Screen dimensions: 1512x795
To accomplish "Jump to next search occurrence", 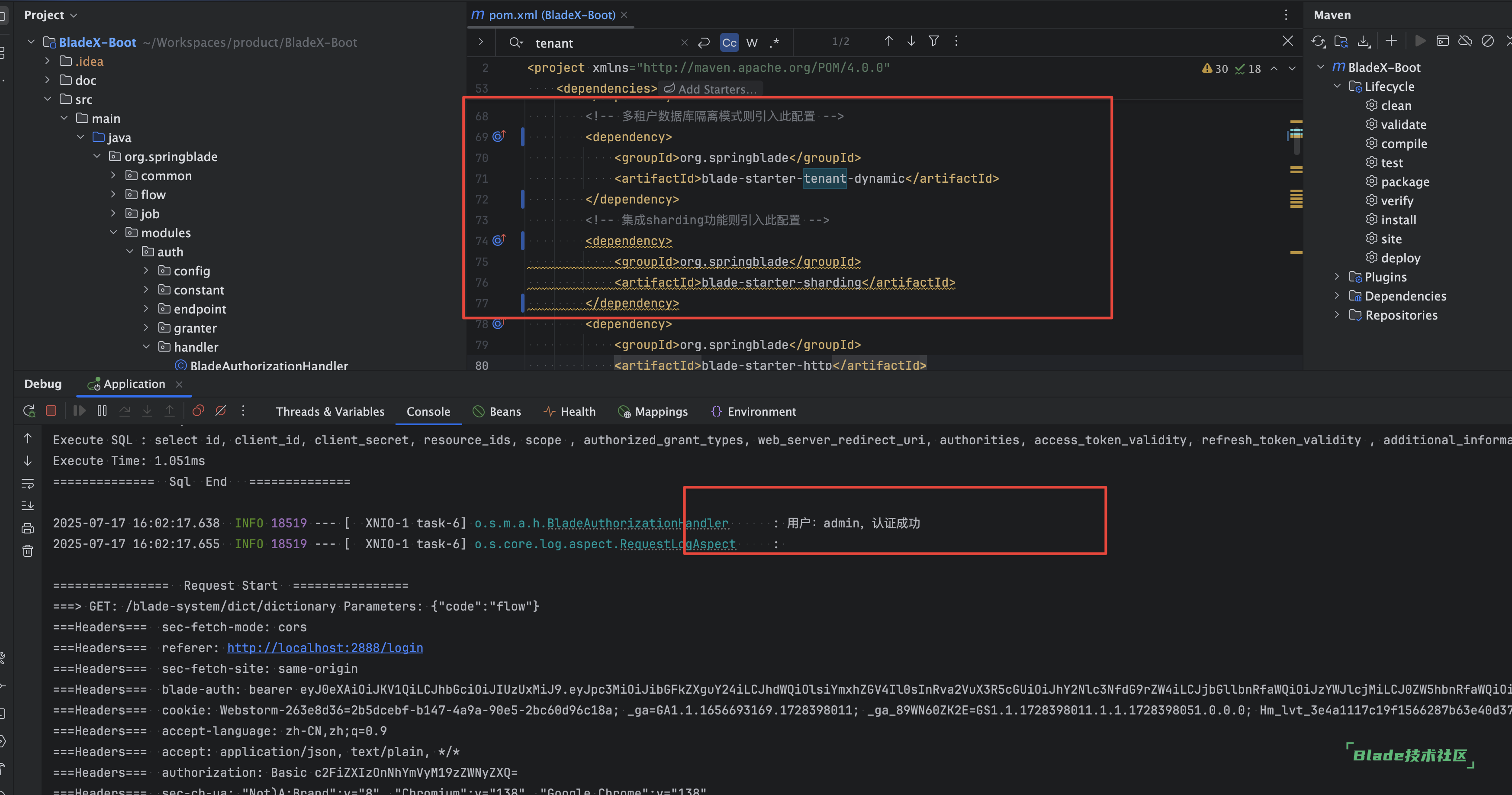I will pyautogui.click(x=911, y=41).
